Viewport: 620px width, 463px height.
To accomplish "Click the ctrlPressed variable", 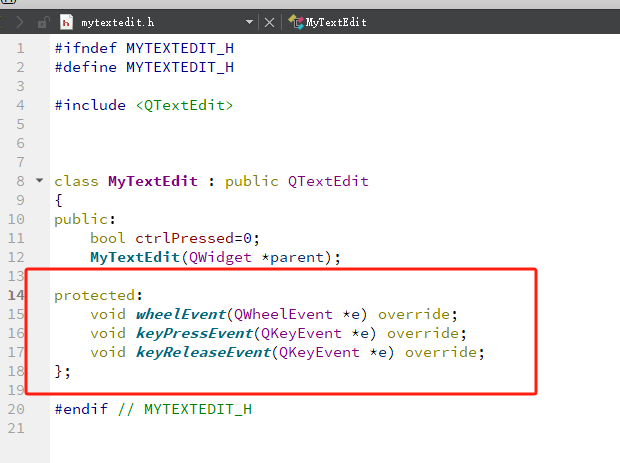I will pyautogui.click(x=185, y=238).
